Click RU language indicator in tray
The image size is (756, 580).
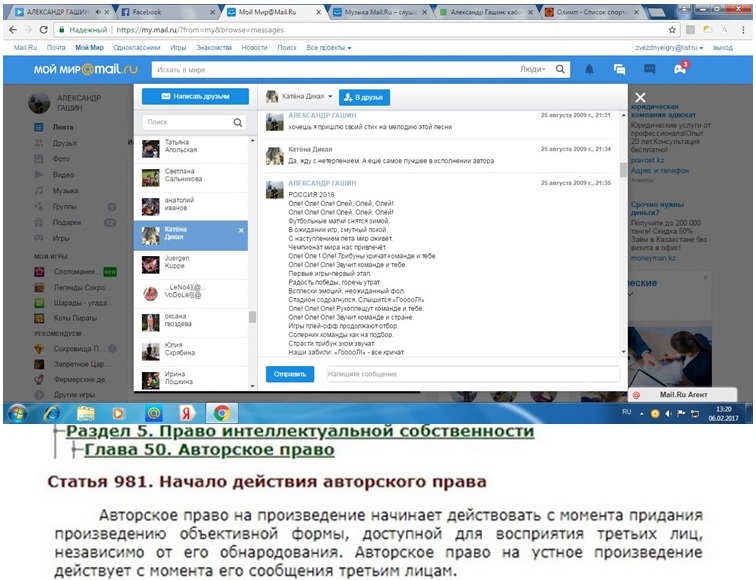(626, 412)
